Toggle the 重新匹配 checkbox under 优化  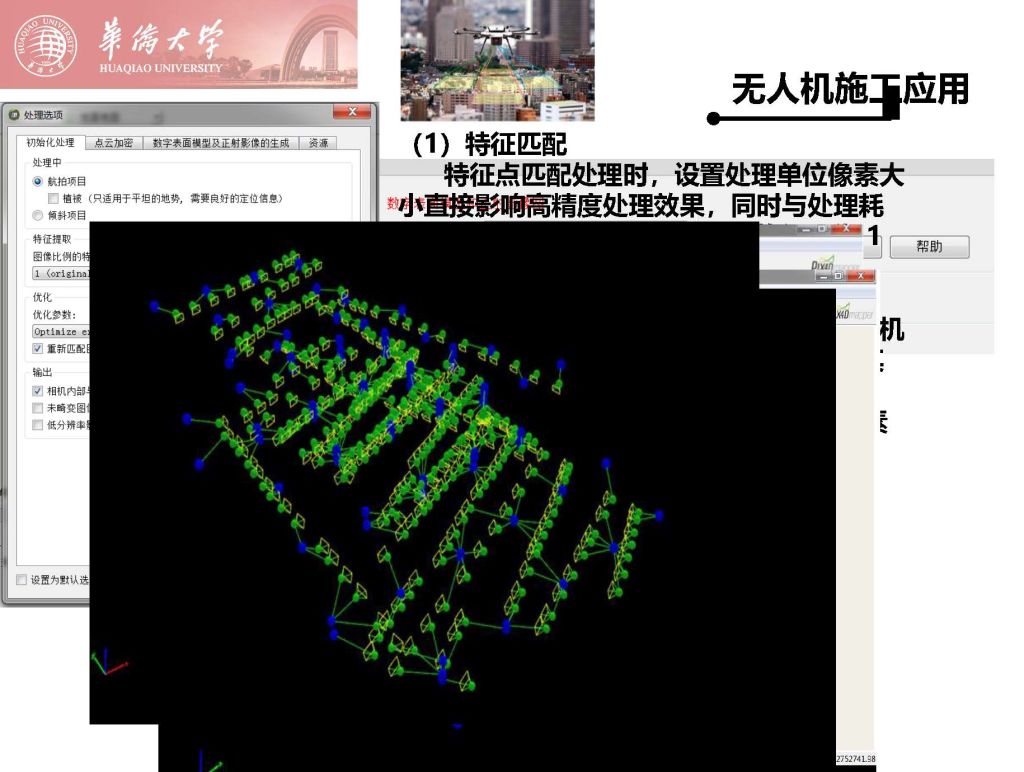pyautogui.click(x=38, y=348)
